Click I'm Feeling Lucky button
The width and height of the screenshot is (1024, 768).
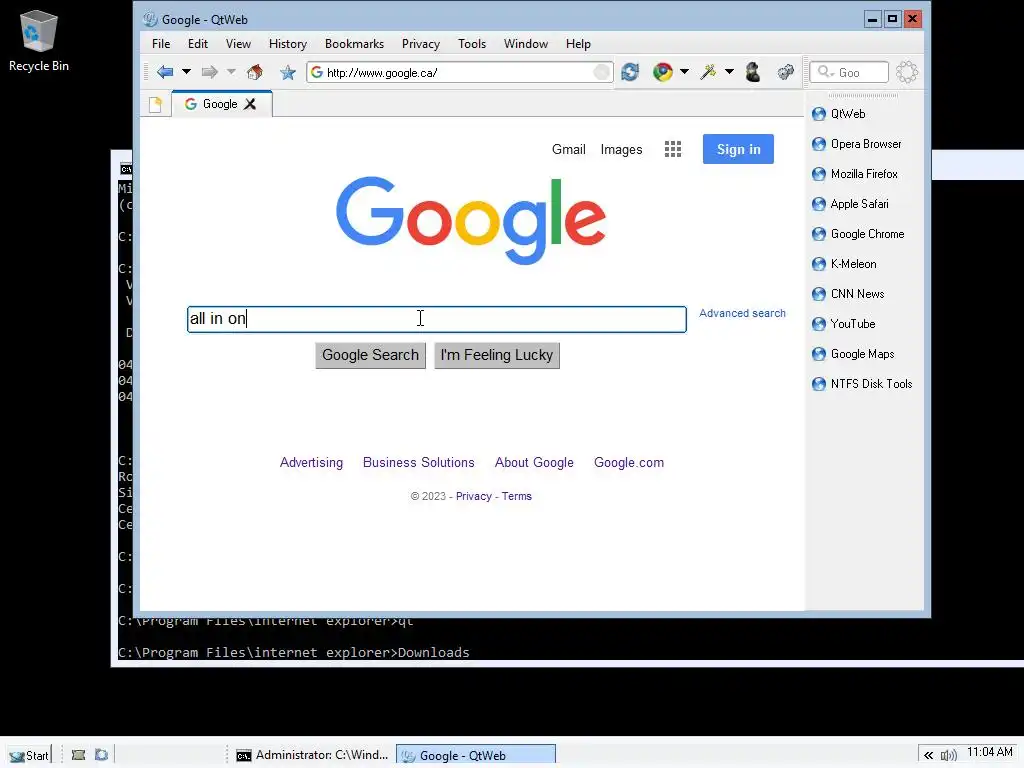tap(496, 355)
